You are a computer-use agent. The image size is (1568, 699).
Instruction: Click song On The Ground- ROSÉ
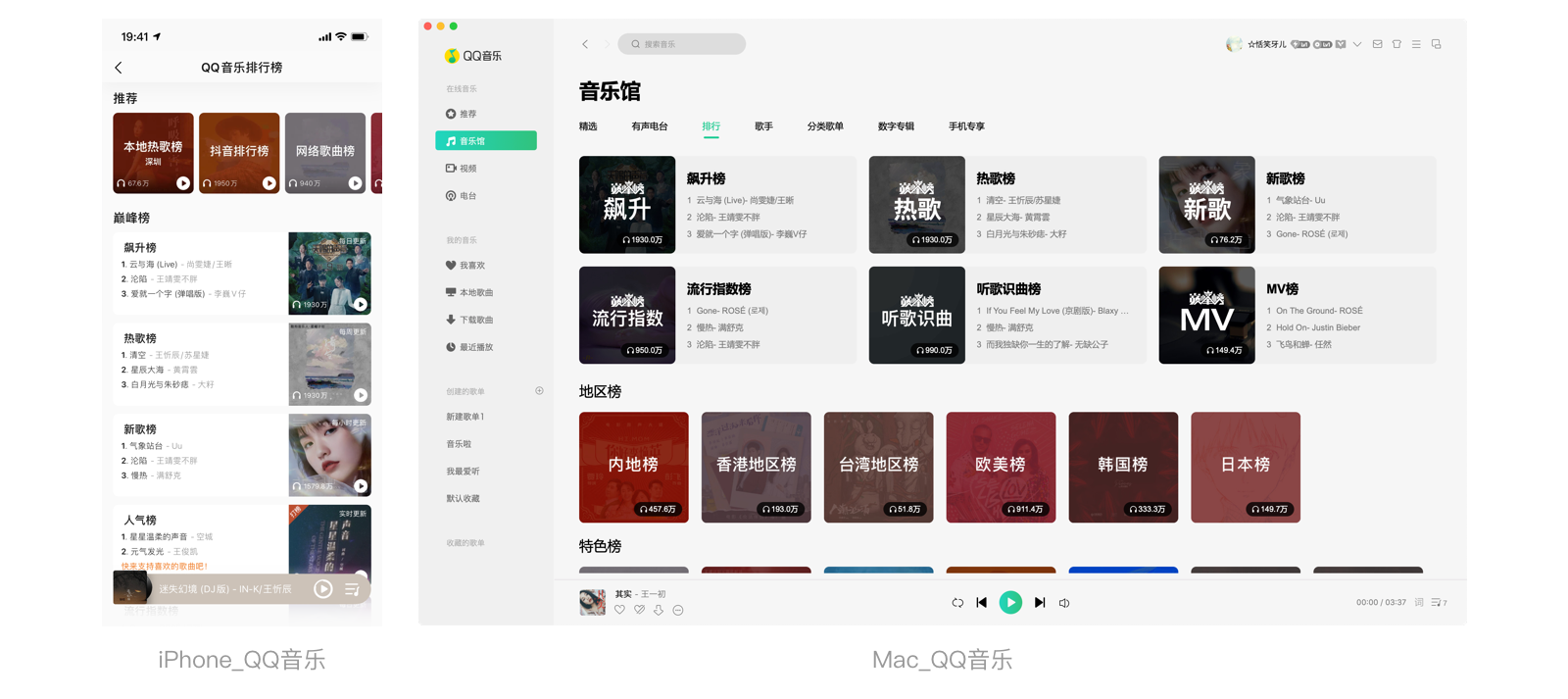1319,311
